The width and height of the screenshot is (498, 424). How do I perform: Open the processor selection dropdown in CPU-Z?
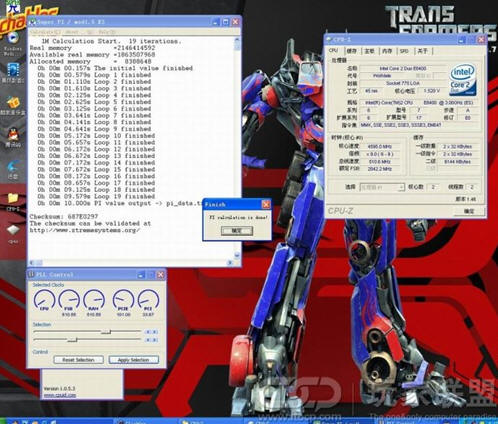pos(382,187)
